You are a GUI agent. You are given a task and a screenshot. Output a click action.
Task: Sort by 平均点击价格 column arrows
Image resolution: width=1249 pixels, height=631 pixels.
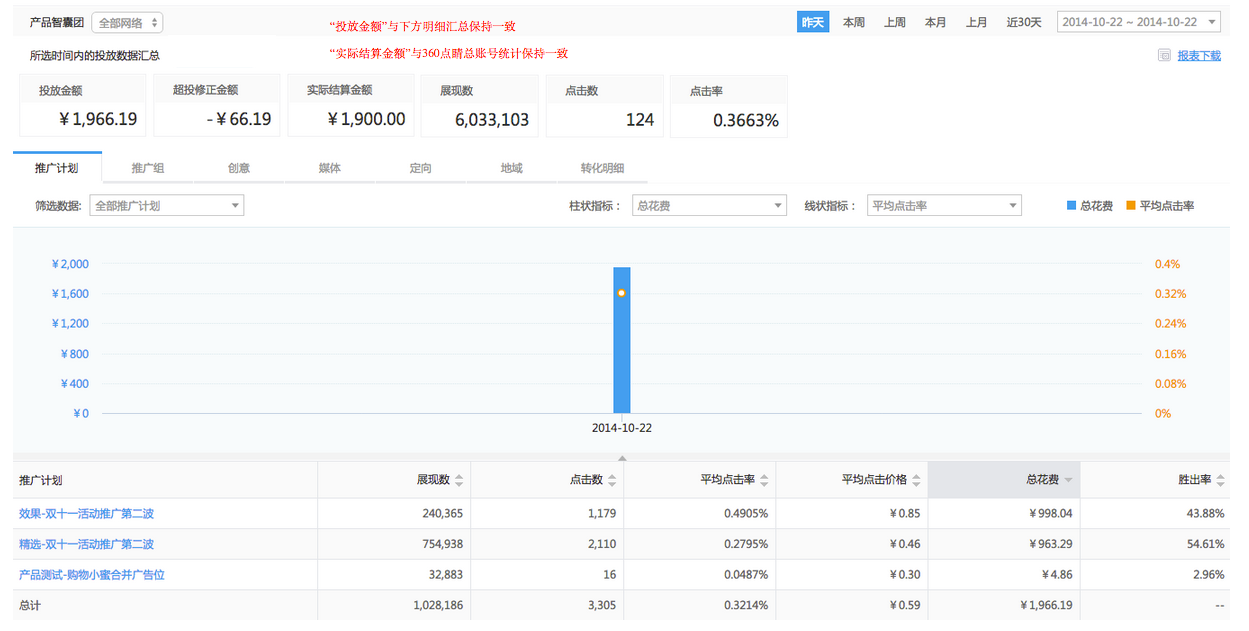pos(916,480)
